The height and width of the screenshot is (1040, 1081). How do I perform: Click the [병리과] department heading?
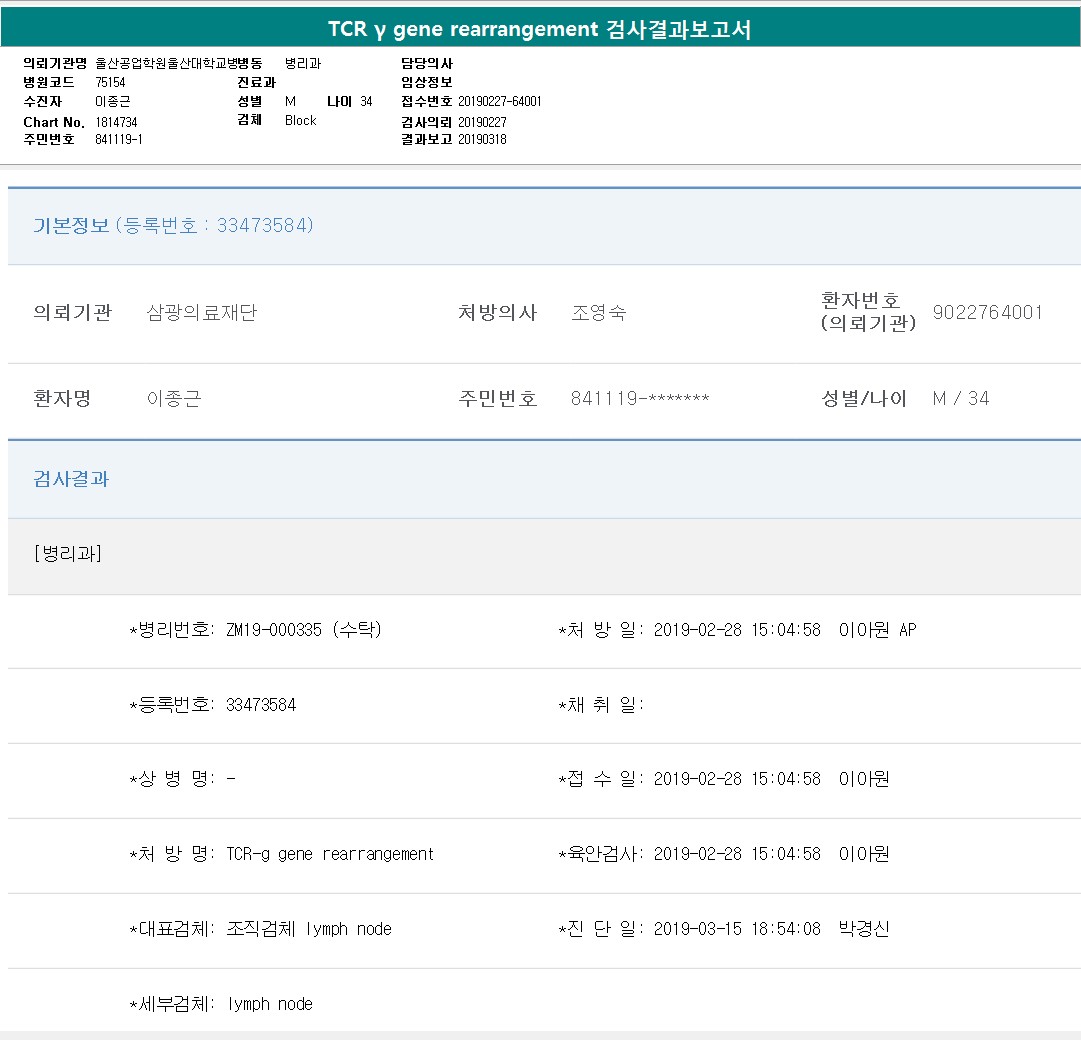pos(67,553)
